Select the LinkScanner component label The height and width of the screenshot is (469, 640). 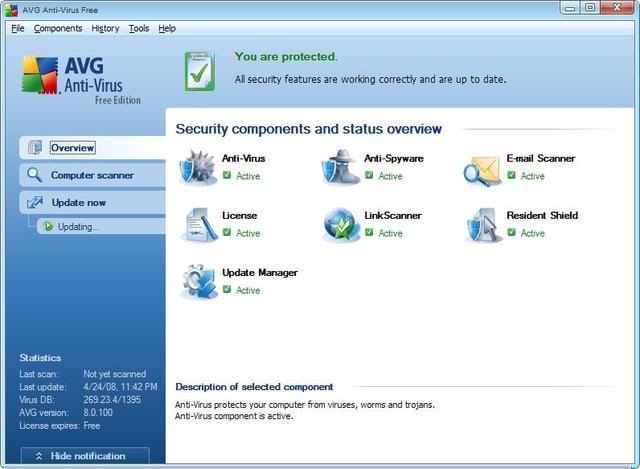click(x=393, y=216)
